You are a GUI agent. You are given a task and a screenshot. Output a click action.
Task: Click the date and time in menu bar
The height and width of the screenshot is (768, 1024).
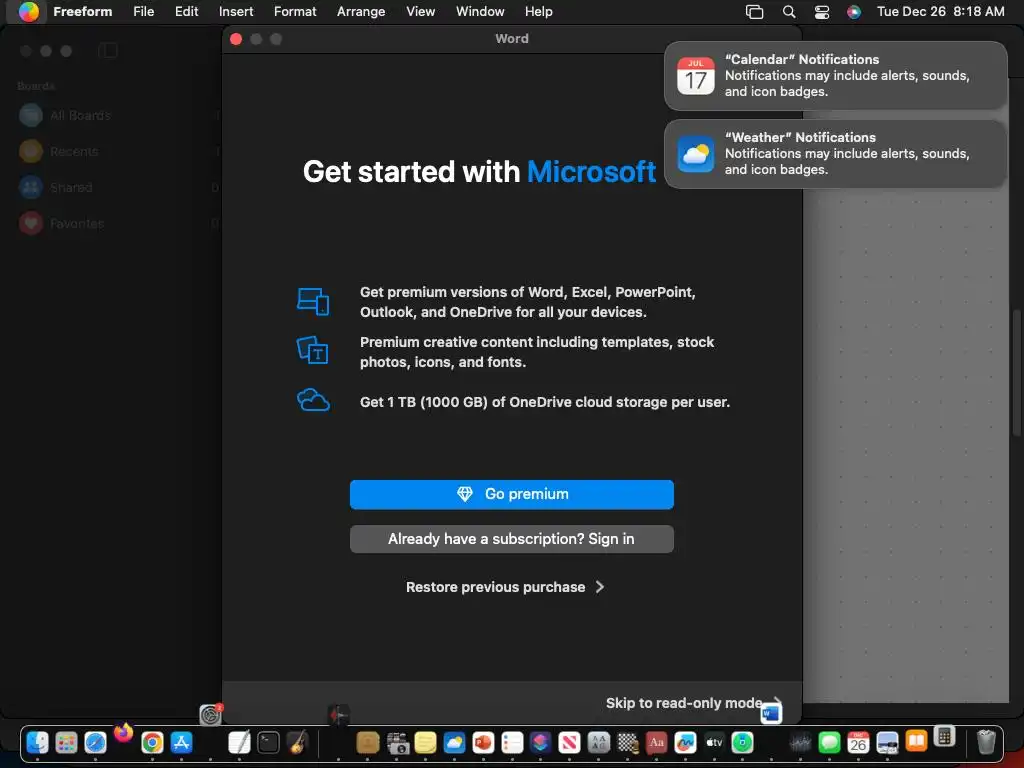(940, 12)
